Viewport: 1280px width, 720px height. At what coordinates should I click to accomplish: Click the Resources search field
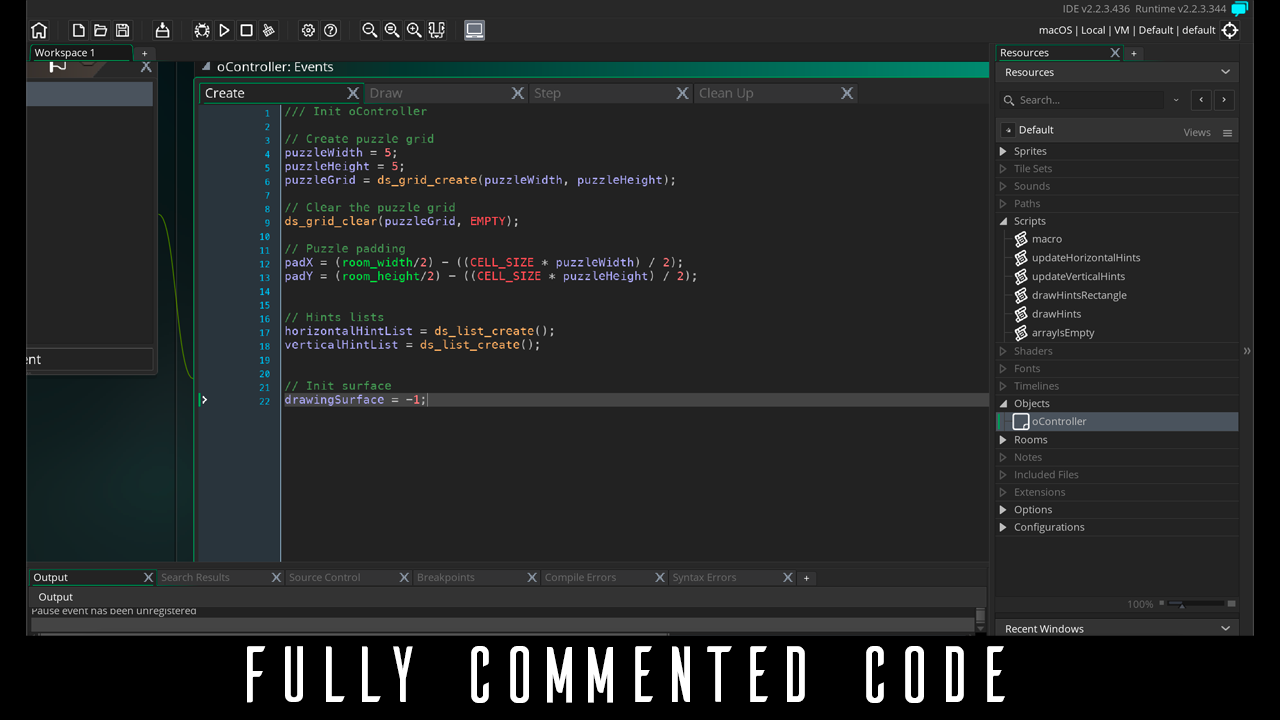tap(1088, 100)
